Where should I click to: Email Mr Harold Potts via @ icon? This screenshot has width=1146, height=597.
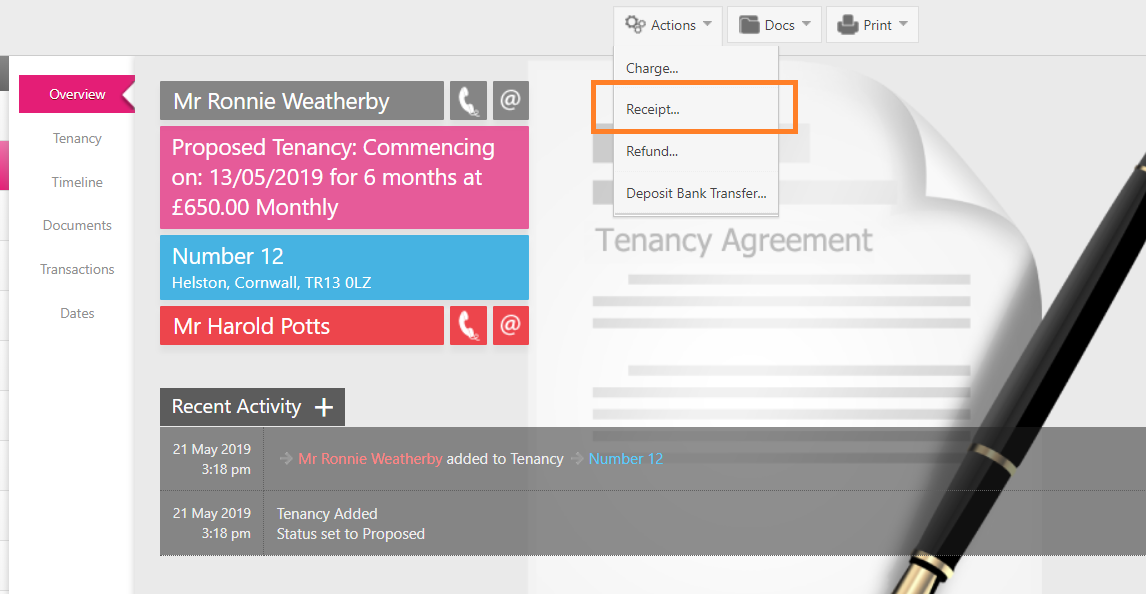coord(510,325)
